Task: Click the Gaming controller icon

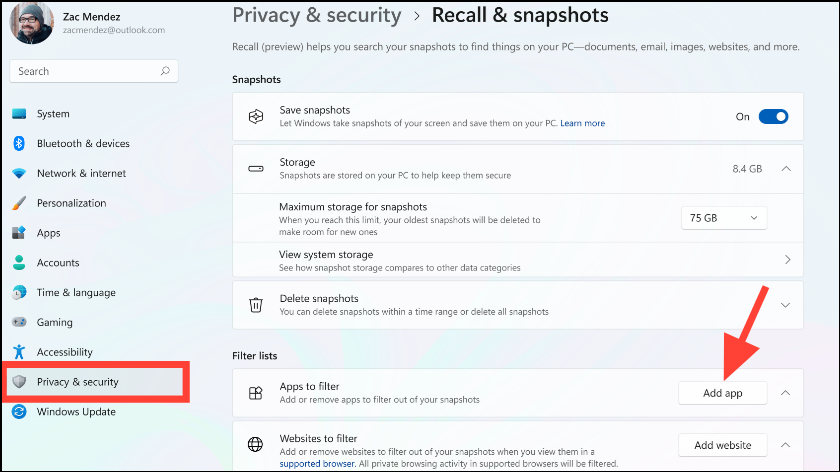Action: point(19,323)
